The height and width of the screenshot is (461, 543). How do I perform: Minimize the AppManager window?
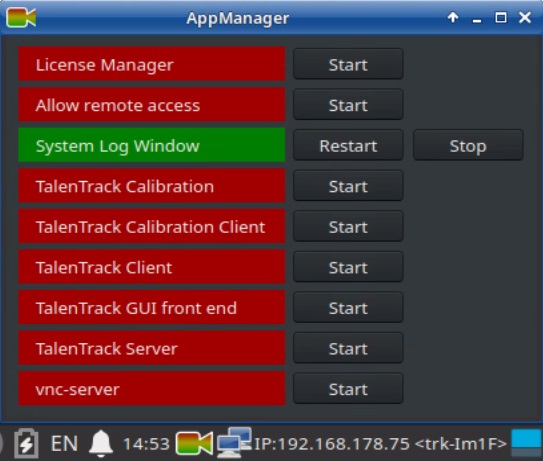477,21
